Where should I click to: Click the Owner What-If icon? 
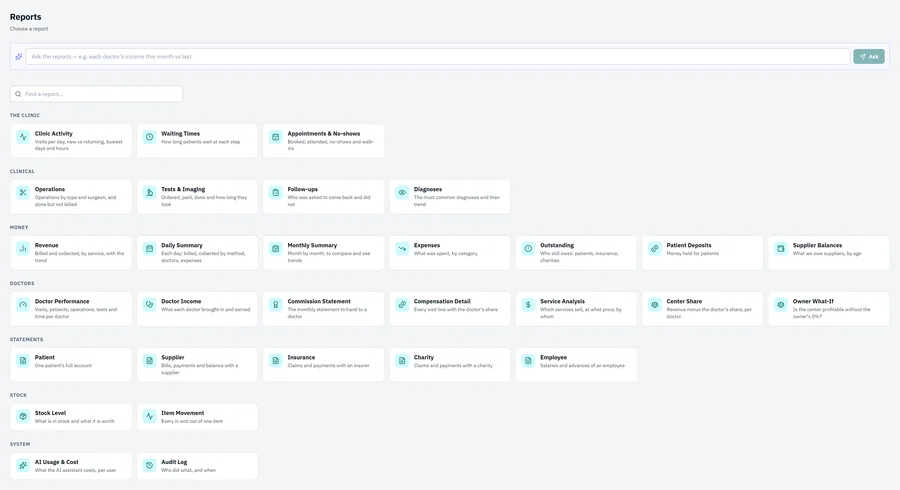click(781, 305)
